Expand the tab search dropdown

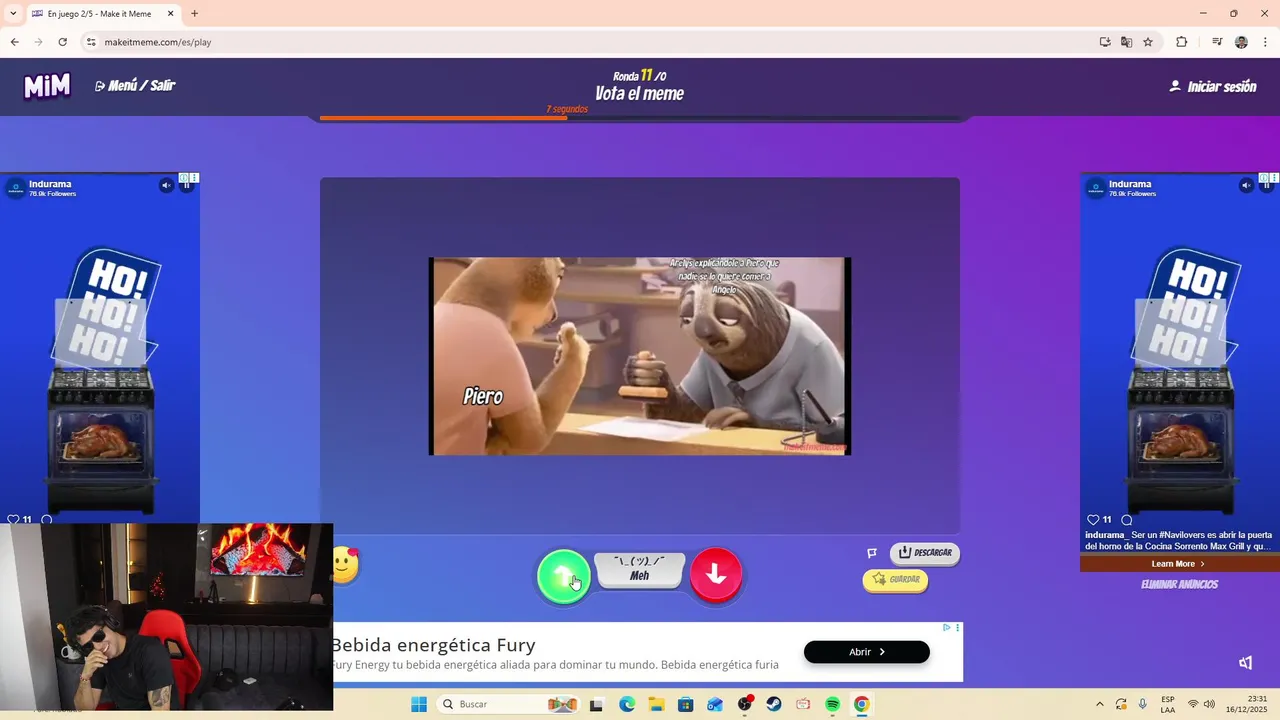pyautogui.click(x=12, y=14)
